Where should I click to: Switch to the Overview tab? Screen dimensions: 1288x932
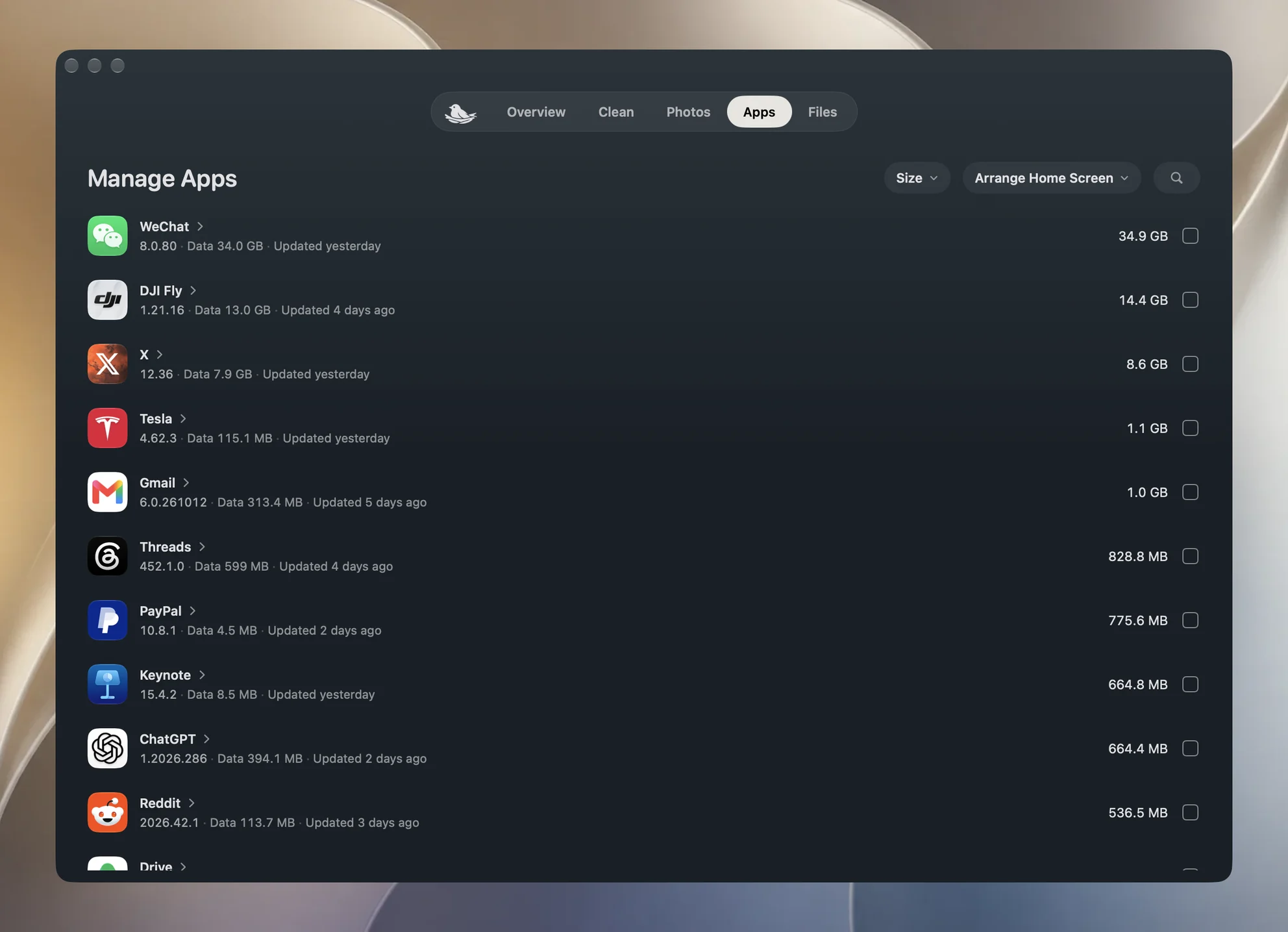(536, 112)
